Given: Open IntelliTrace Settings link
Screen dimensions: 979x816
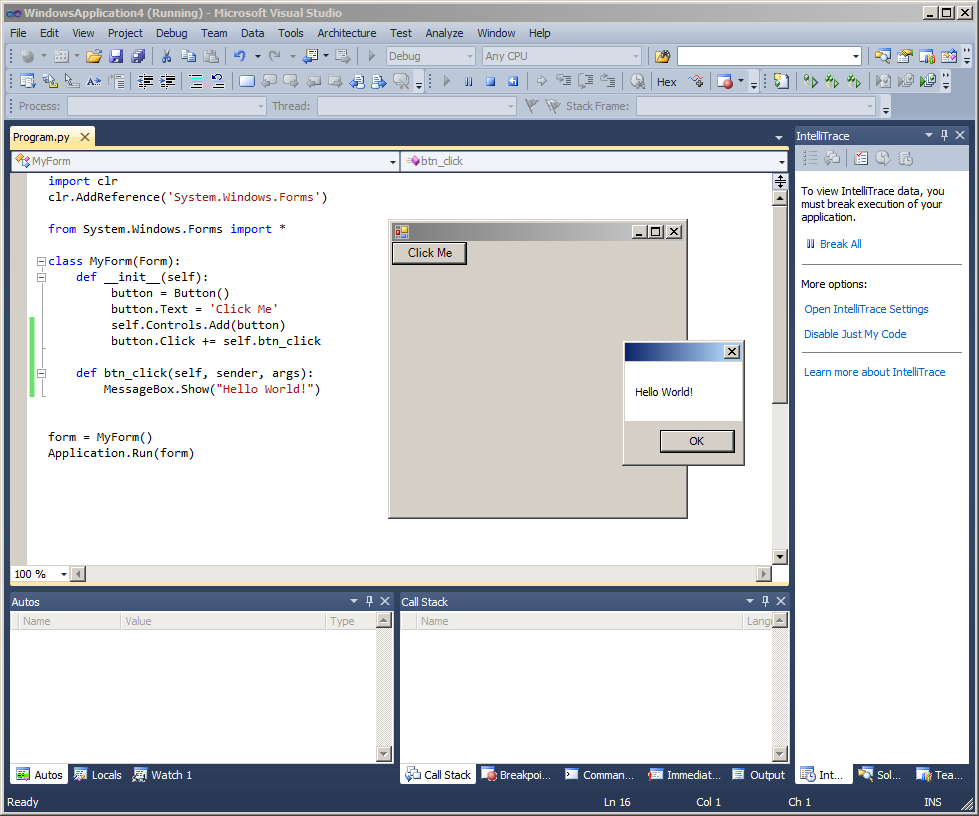Looking at the screenshot, I should (x=866, y=309).
